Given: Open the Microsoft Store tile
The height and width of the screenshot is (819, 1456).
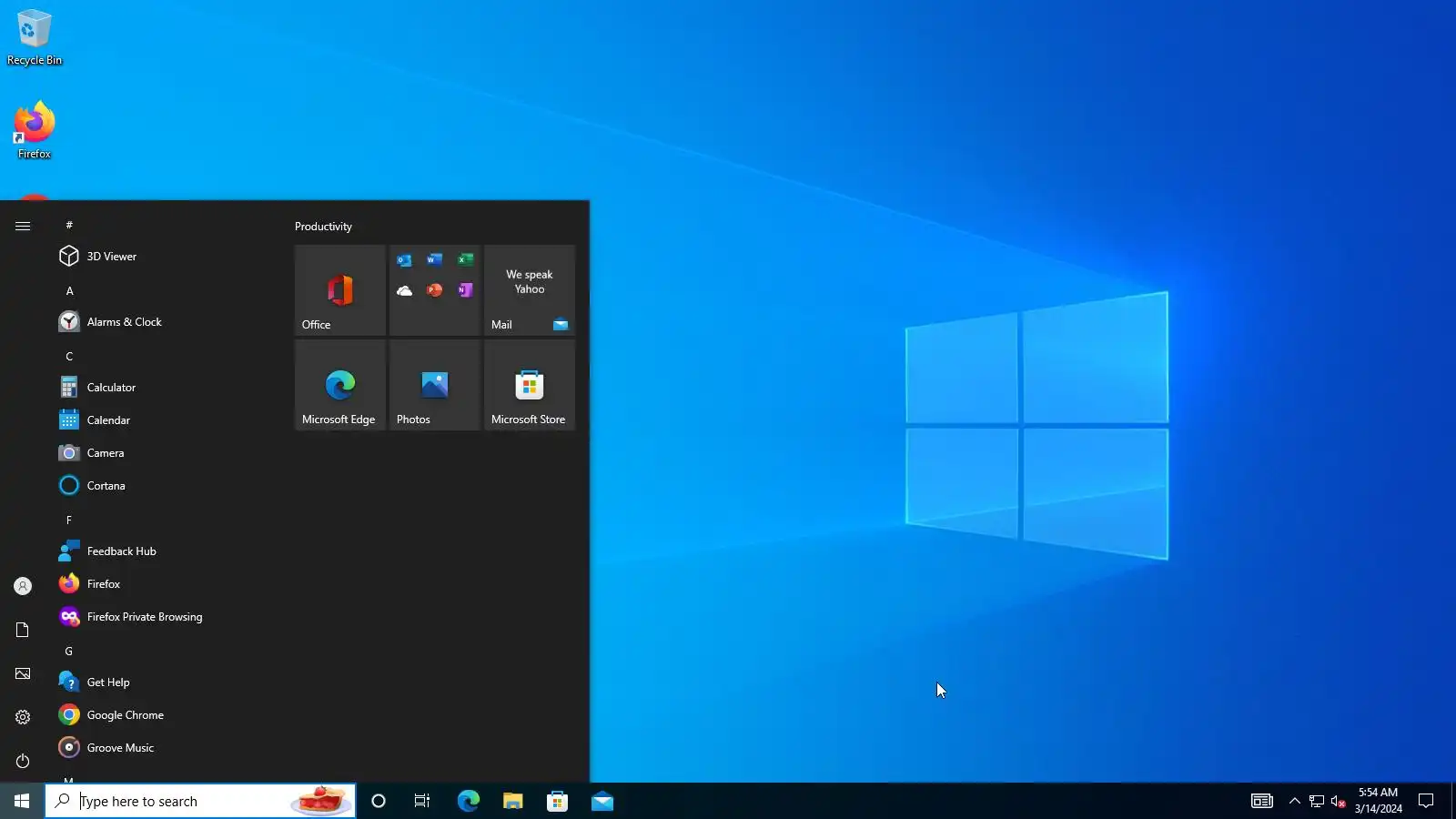Looking at the screenshot, I should (x=530, y=385).
